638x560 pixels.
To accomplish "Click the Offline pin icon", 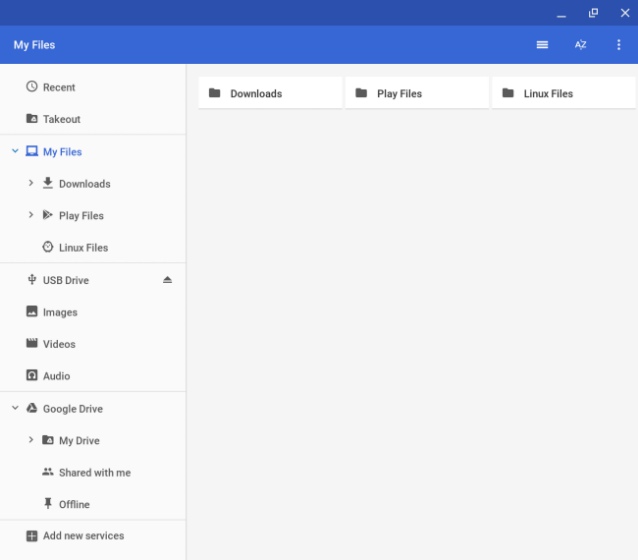I will (x=48, y=503).
